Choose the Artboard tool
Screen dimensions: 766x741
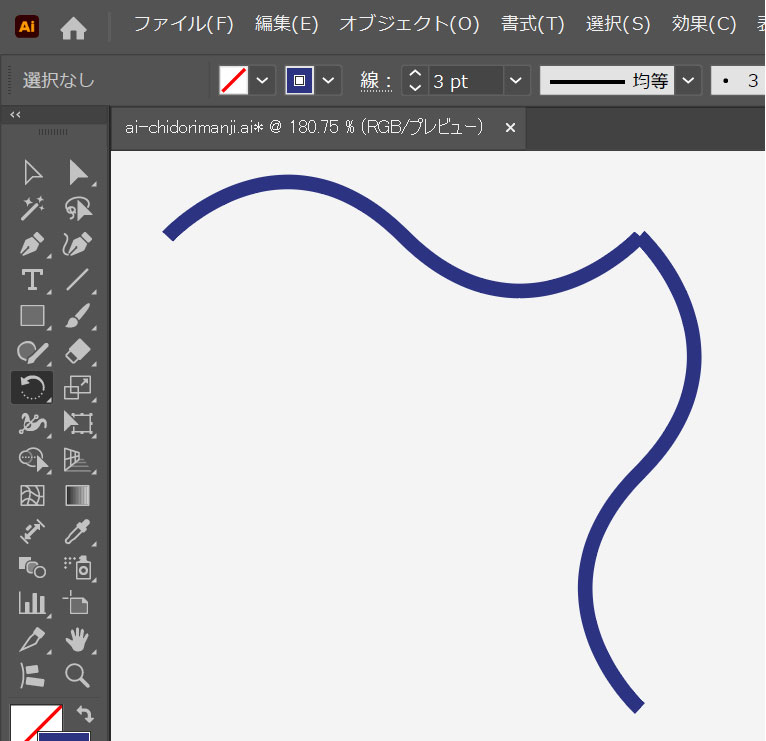coord(76,603)
